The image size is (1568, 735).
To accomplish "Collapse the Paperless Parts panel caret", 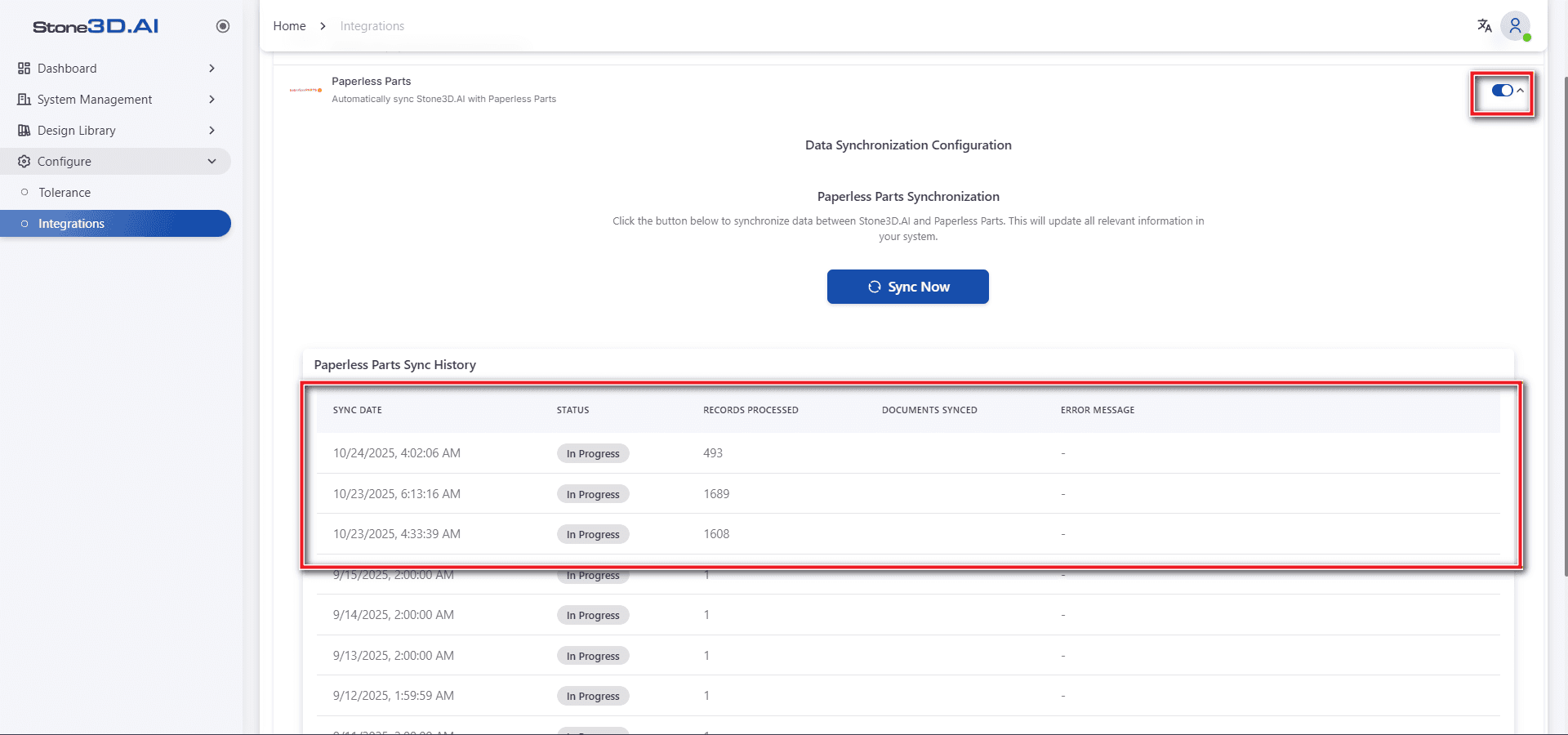I will click(x=1520, y=91).
